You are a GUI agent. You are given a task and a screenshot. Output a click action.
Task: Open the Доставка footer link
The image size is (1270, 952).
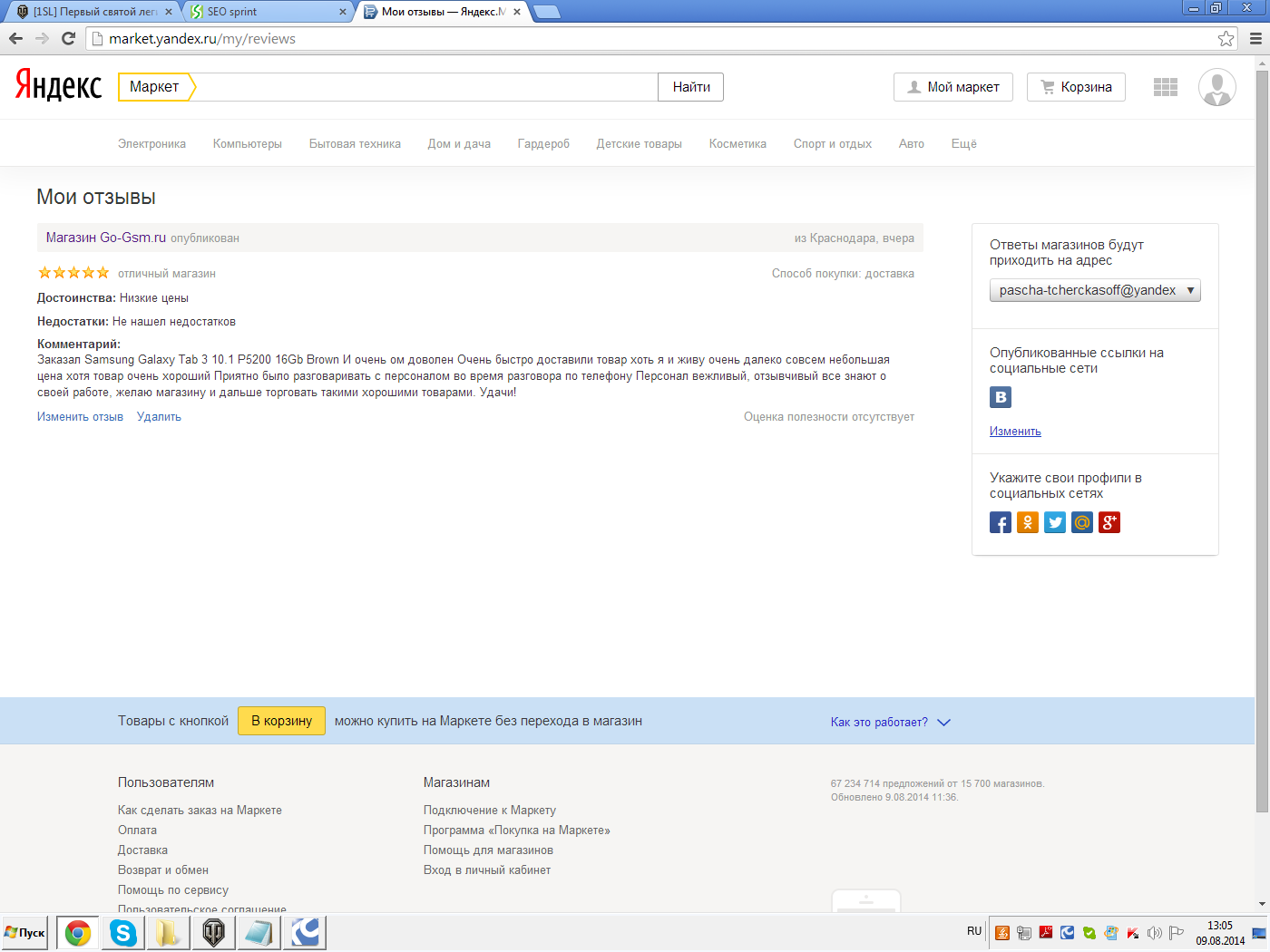pyautogui.click(x=142, y=850)
